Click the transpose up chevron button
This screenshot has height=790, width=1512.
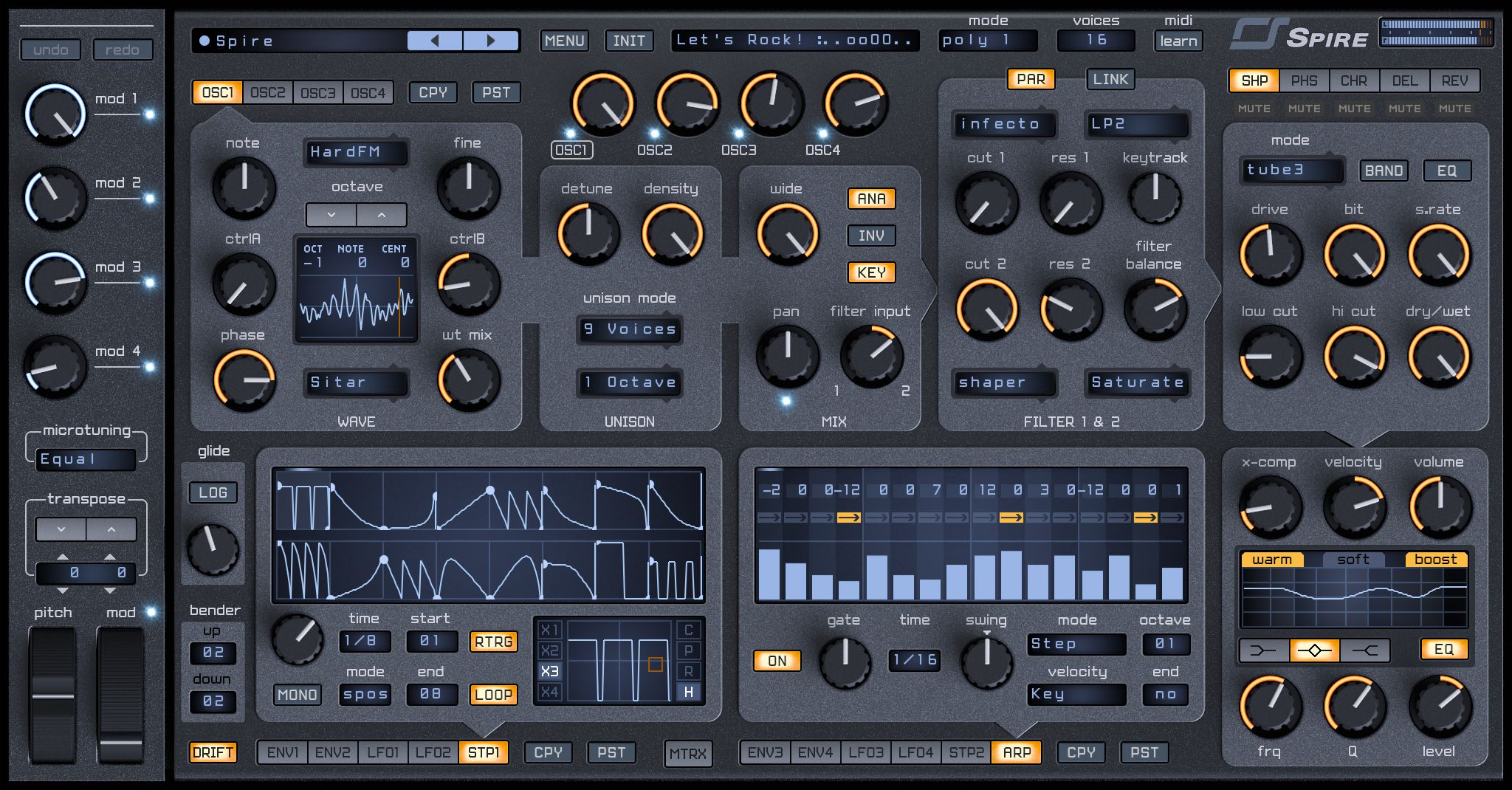click(x=111, y=529)
